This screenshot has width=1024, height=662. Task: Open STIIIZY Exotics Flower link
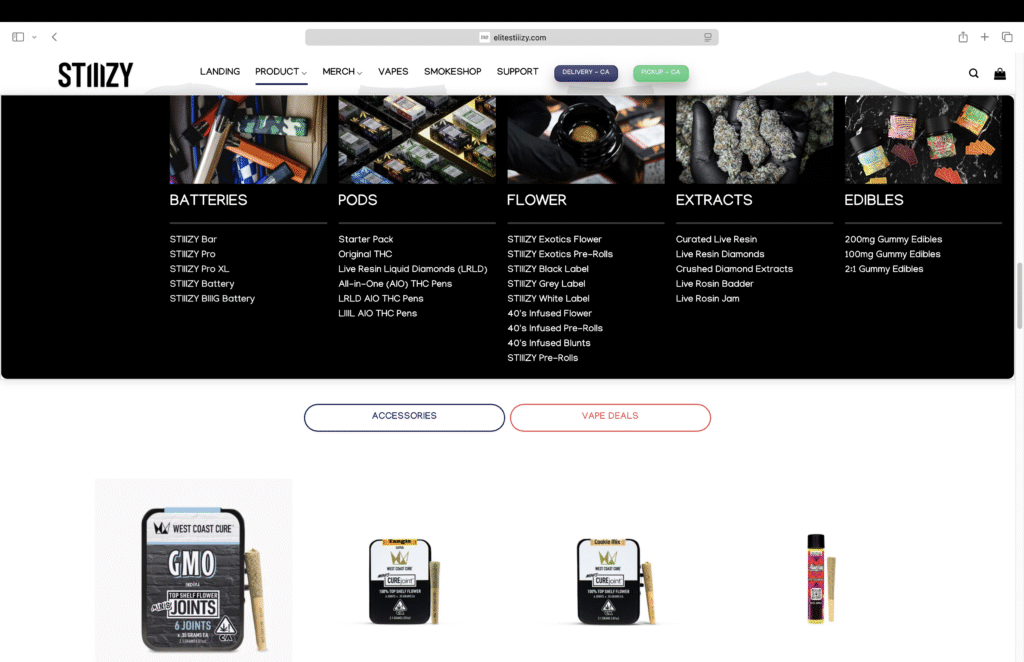pos(554,240)
